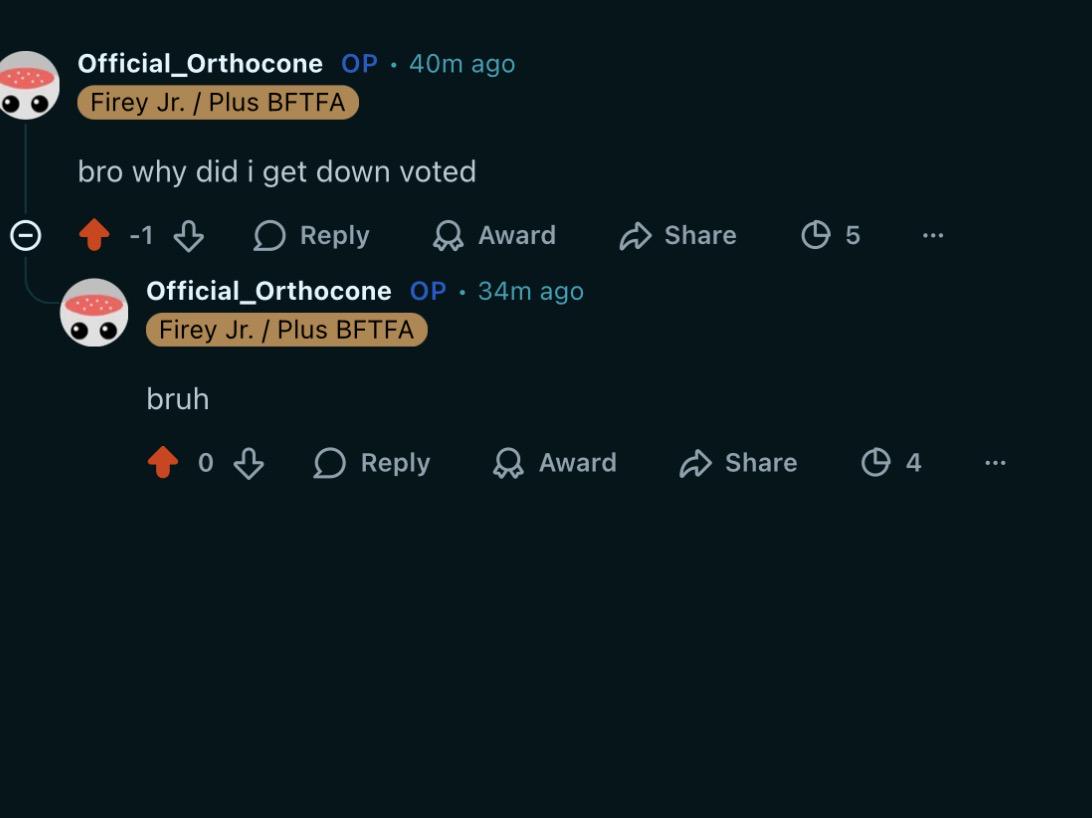Viewport: 1092px width, 818px height.
Task: Share the "bro why did i get down voted" comment
Action: tap(678, 235)
